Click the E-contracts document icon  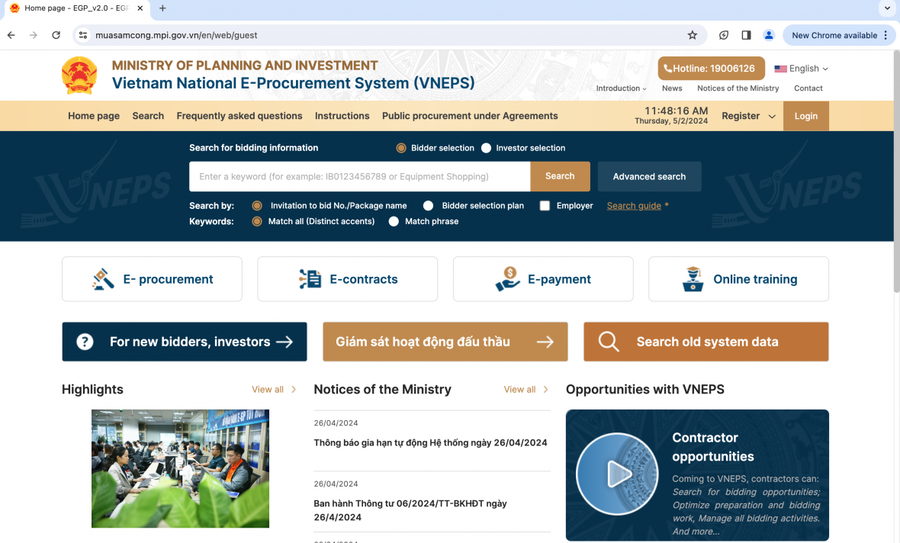click(x=310, y=279)
